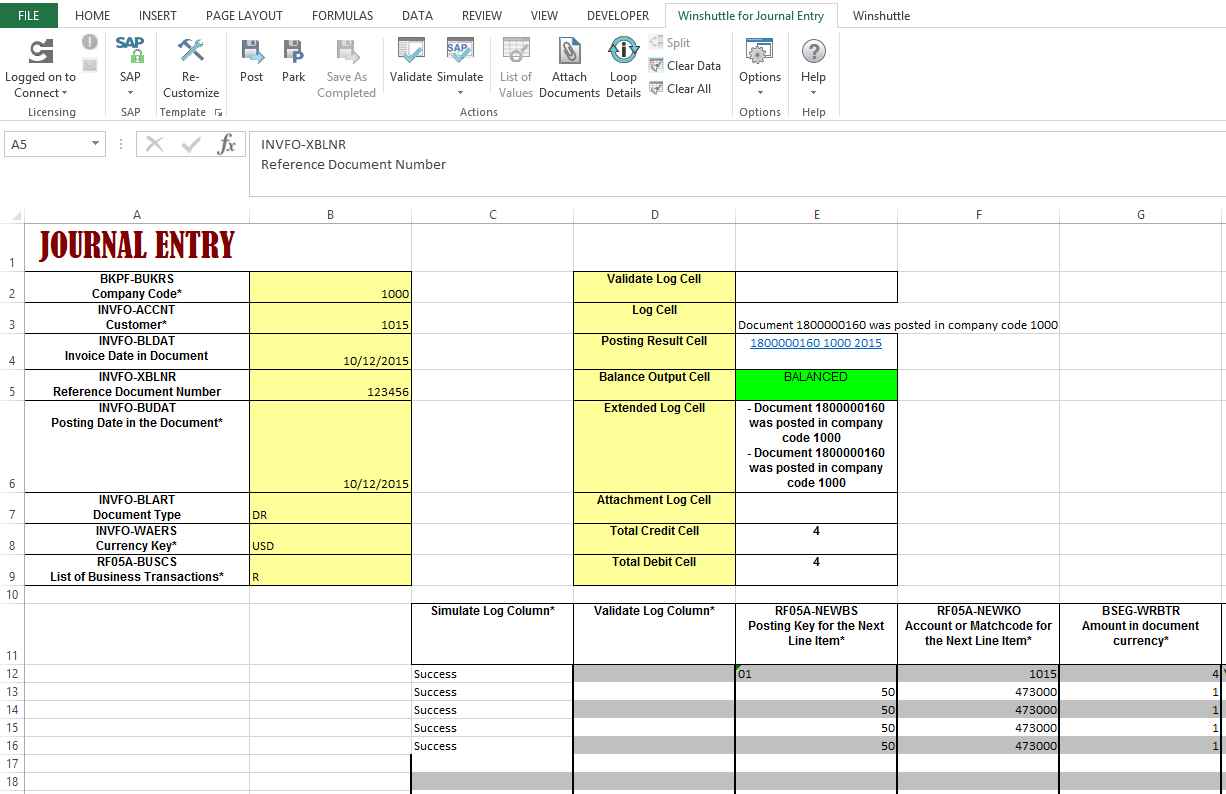The height and width of the screenshot is (794, 1226).
Task: Select column G header
Action: point(1141,214)
